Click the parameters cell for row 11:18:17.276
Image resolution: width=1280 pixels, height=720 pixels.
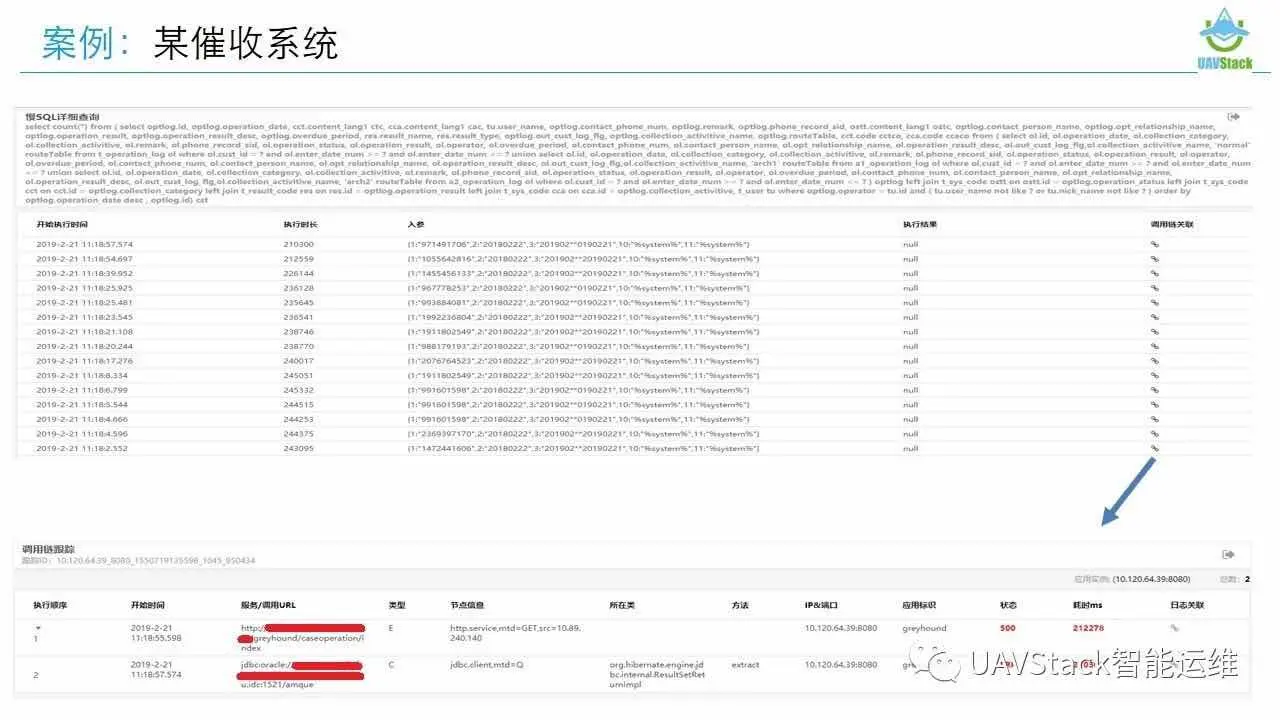point(583,361)
